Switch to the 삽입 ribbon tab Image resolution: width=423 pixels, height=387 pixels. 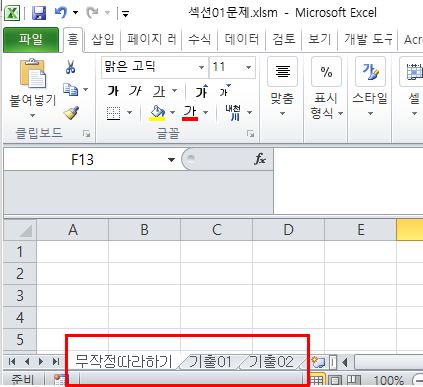[103, 39]
